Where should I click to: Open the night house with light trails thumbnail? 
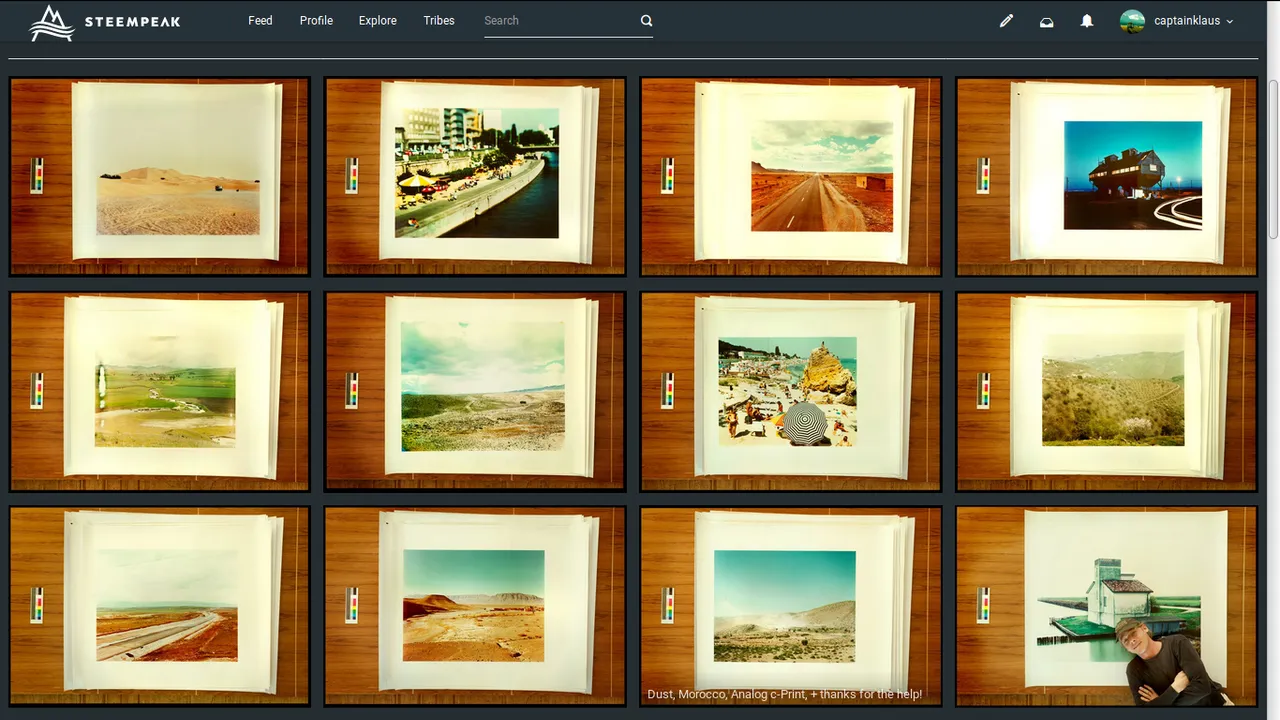pyautogui.click(x=1106, y=176)
